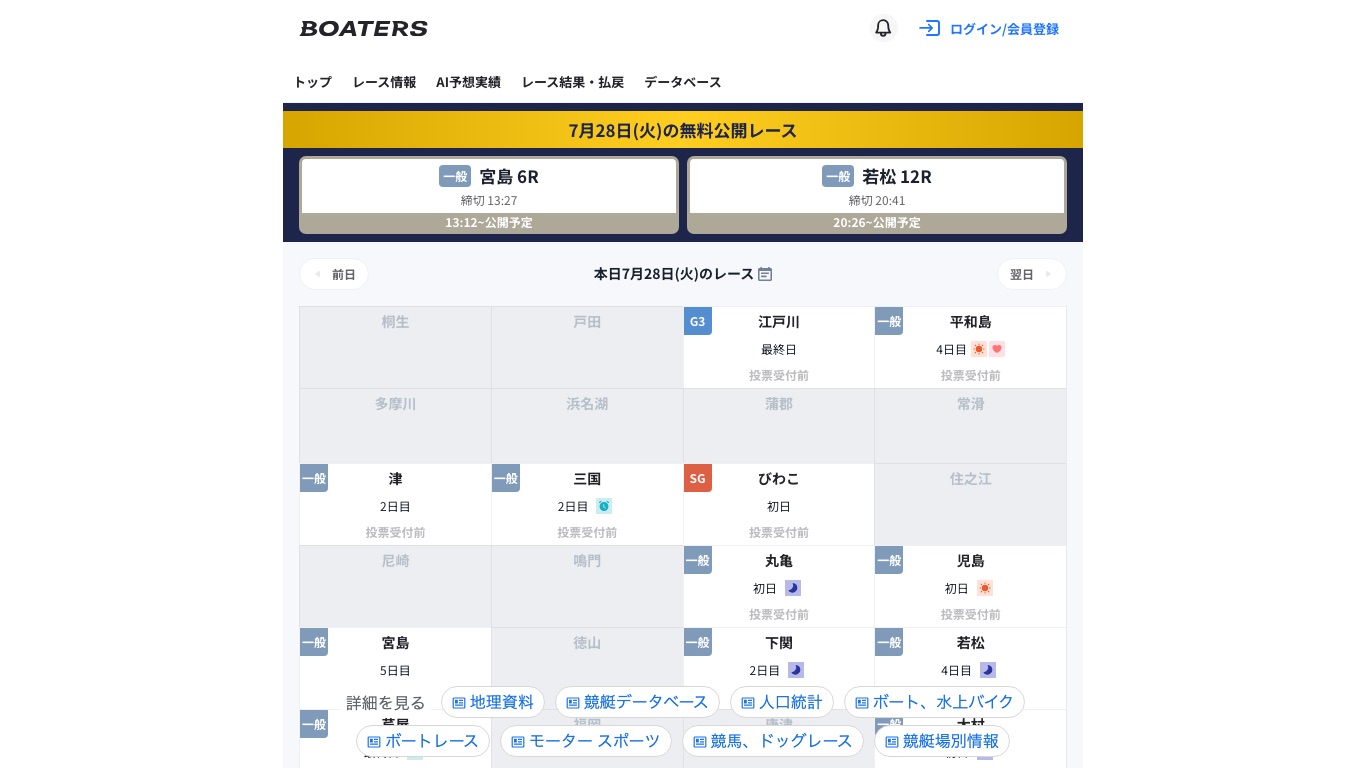Open 江戸川 venue cell
Viewport: 1366px width, 768px height.
click(779, 347)
